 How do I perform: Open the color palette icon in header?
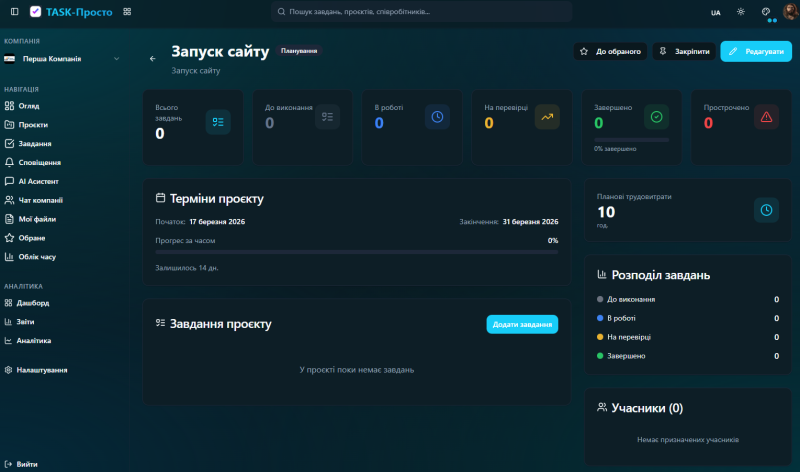click(766, 12)
